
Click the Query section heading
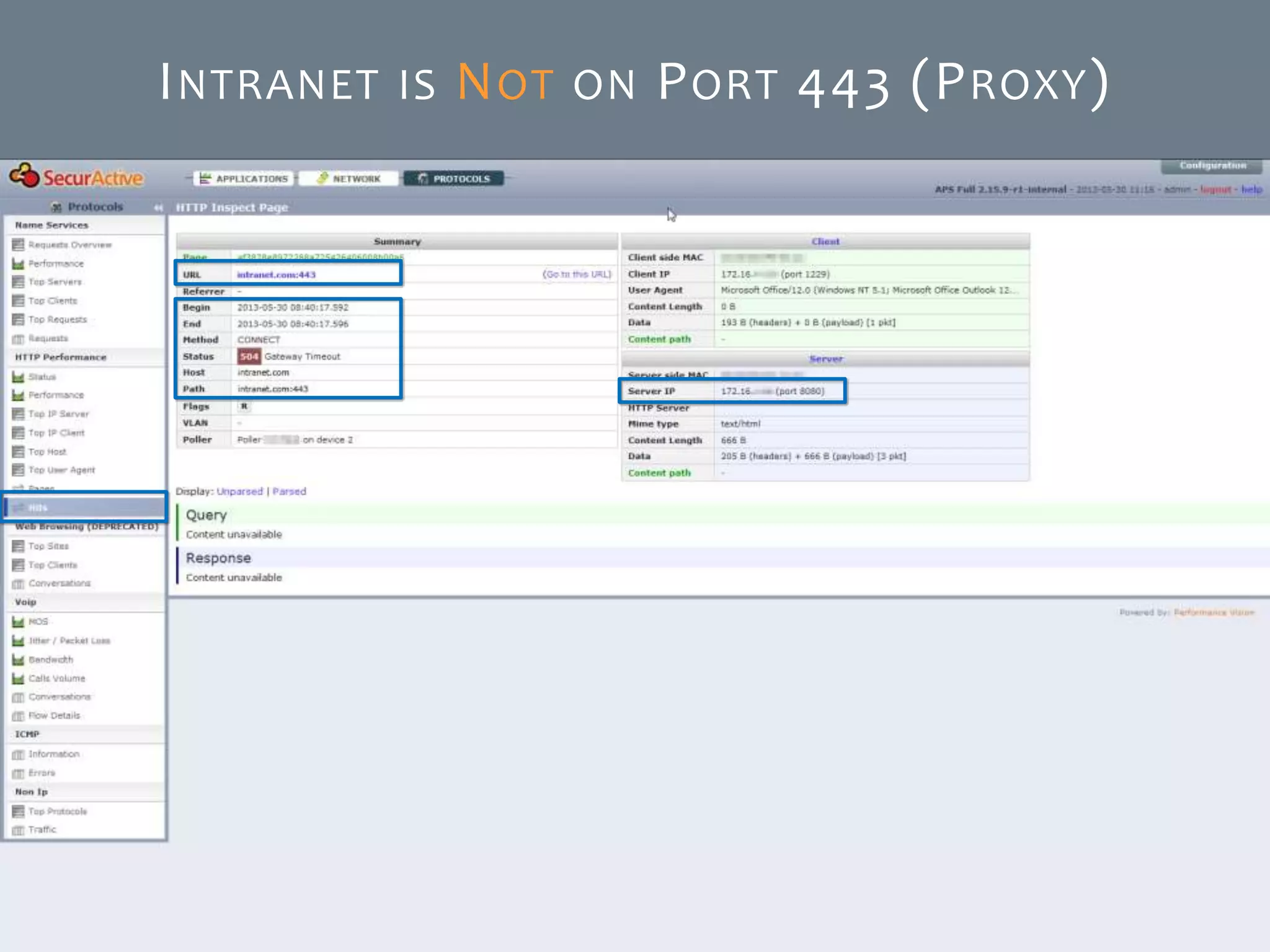(206, 515)
